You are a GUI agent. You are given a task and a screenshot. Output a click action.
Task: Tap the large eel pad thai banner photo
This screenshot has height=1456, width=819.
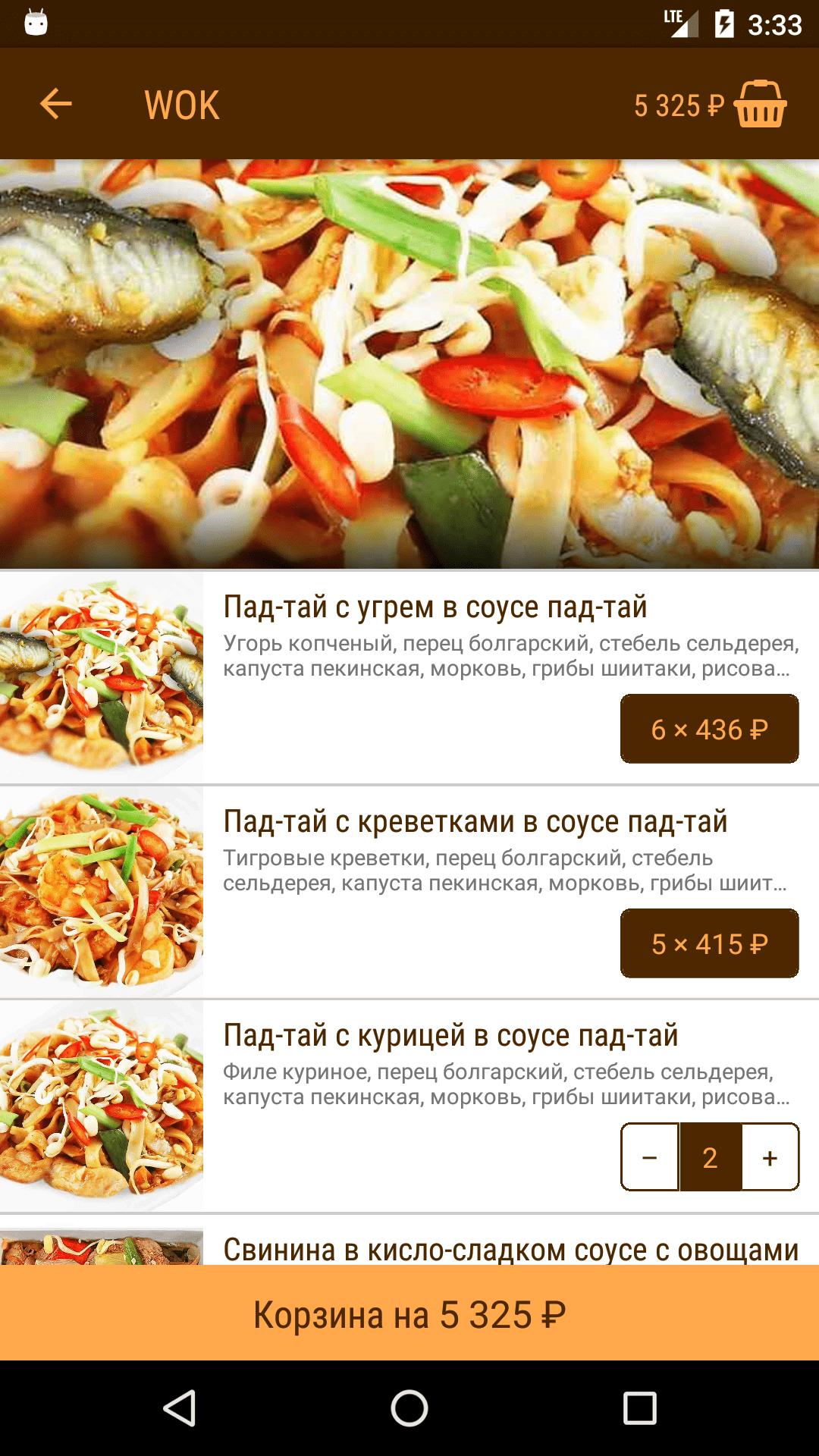[x=409, y=364]
